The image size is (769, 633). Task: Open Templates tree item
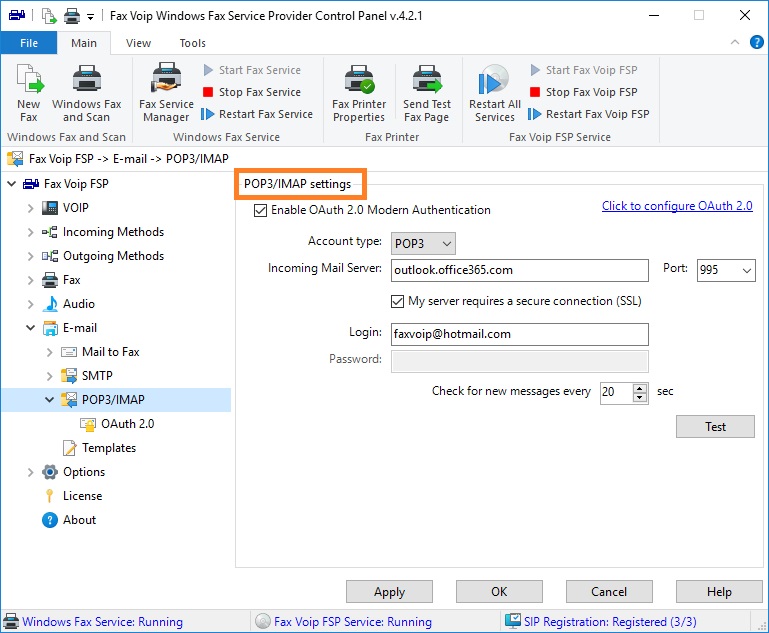pyautogui.click(x=109, y=448)
